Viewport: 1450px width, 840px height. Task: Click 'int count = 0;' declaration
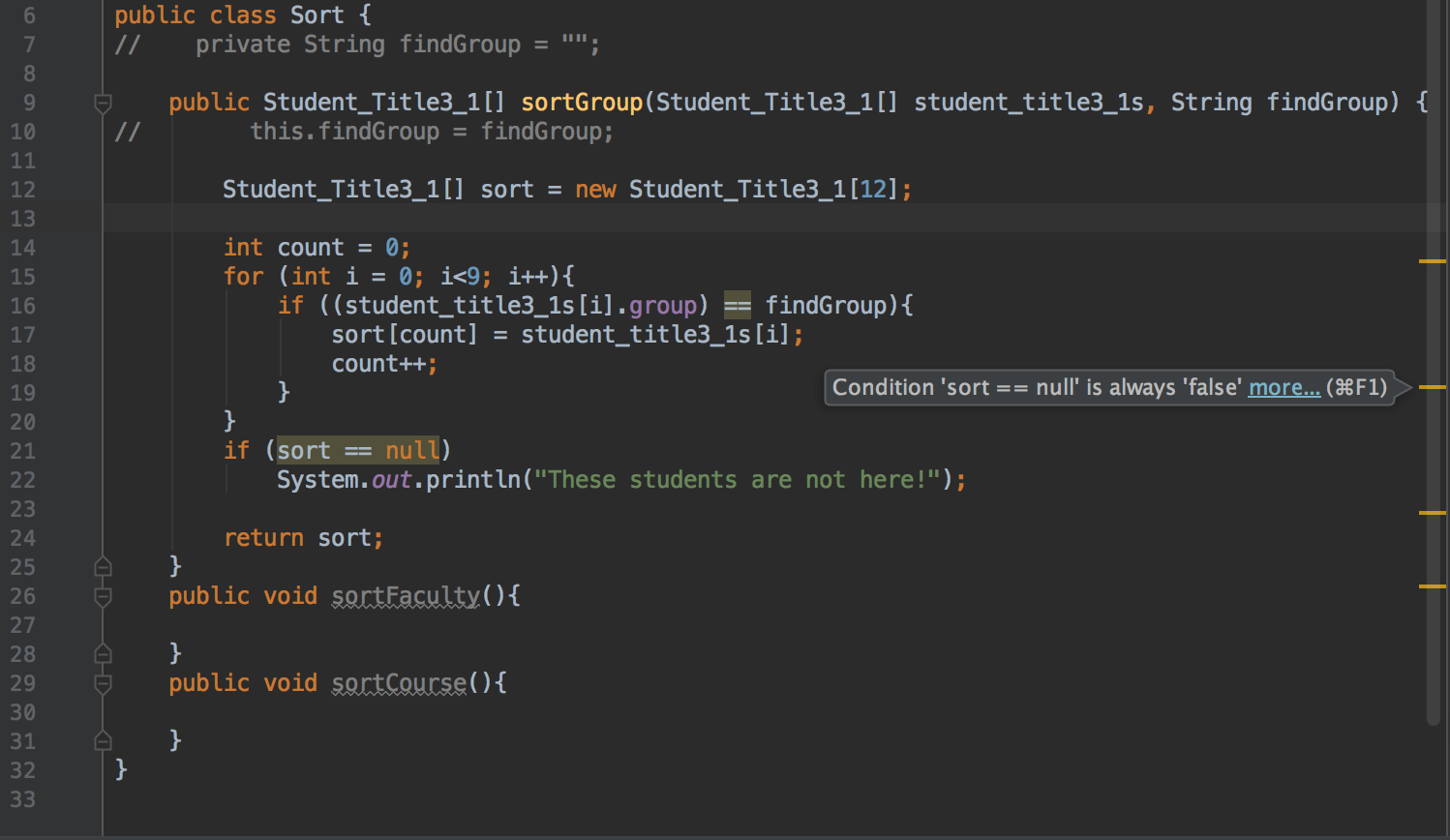coord(317,248)
